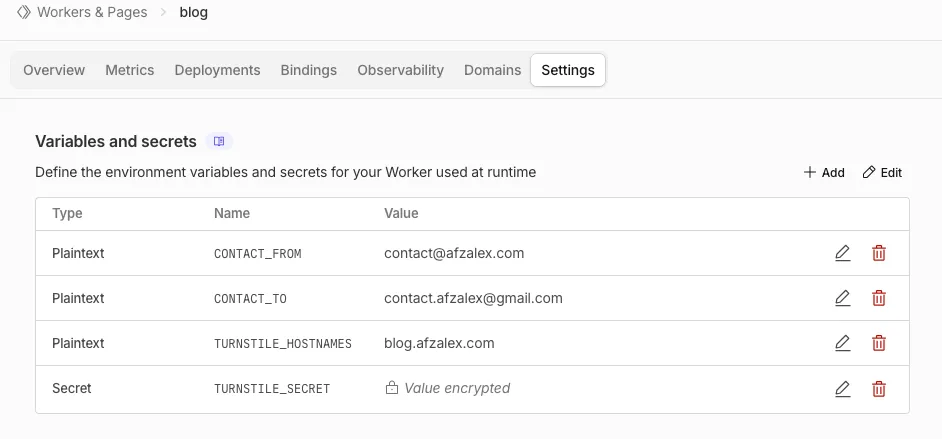Add a new variable
This screenshot has width=942, height=439.
pyautogui.click(x=824, y=173)
